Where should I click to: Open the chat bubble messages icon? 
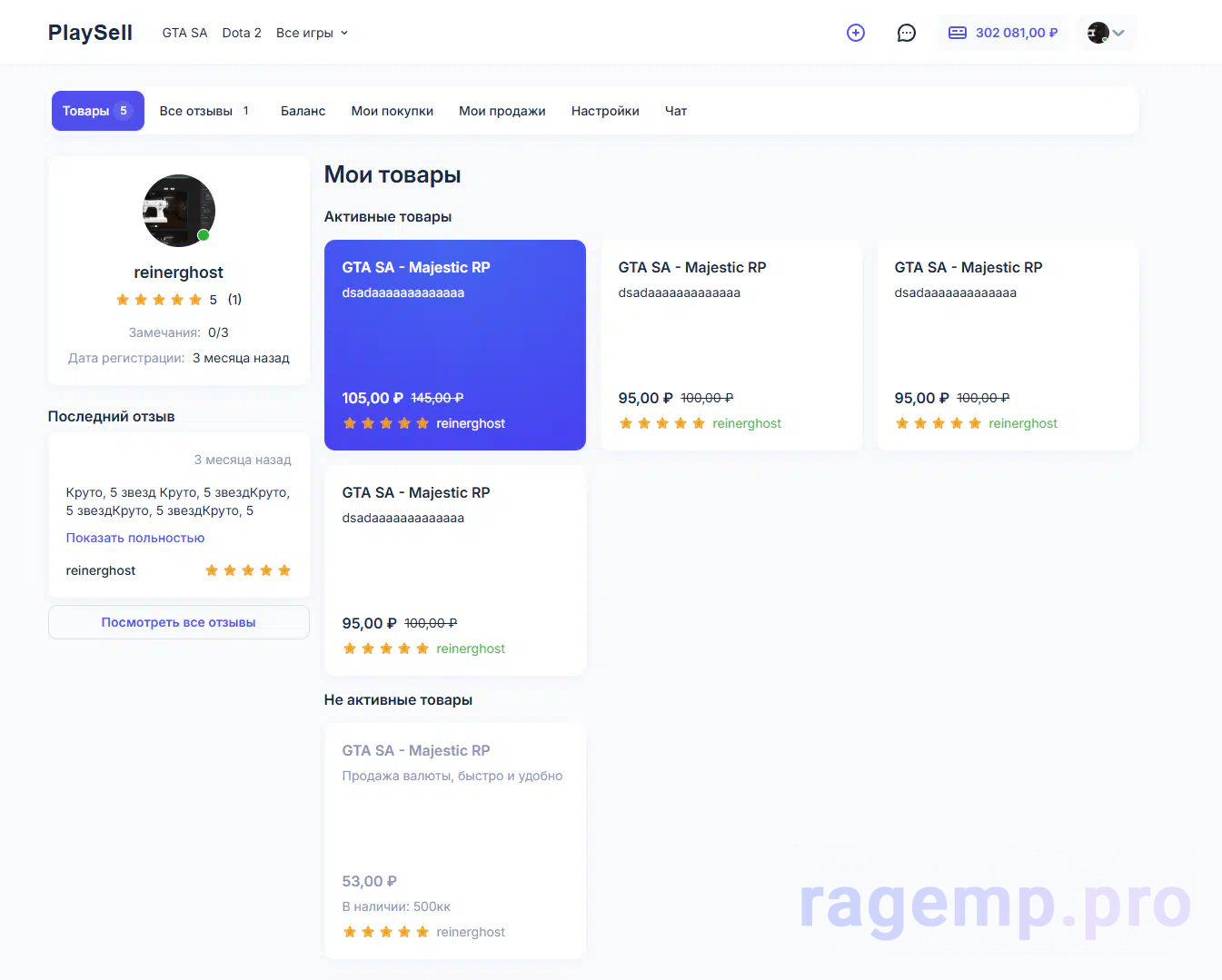(906, 33)
